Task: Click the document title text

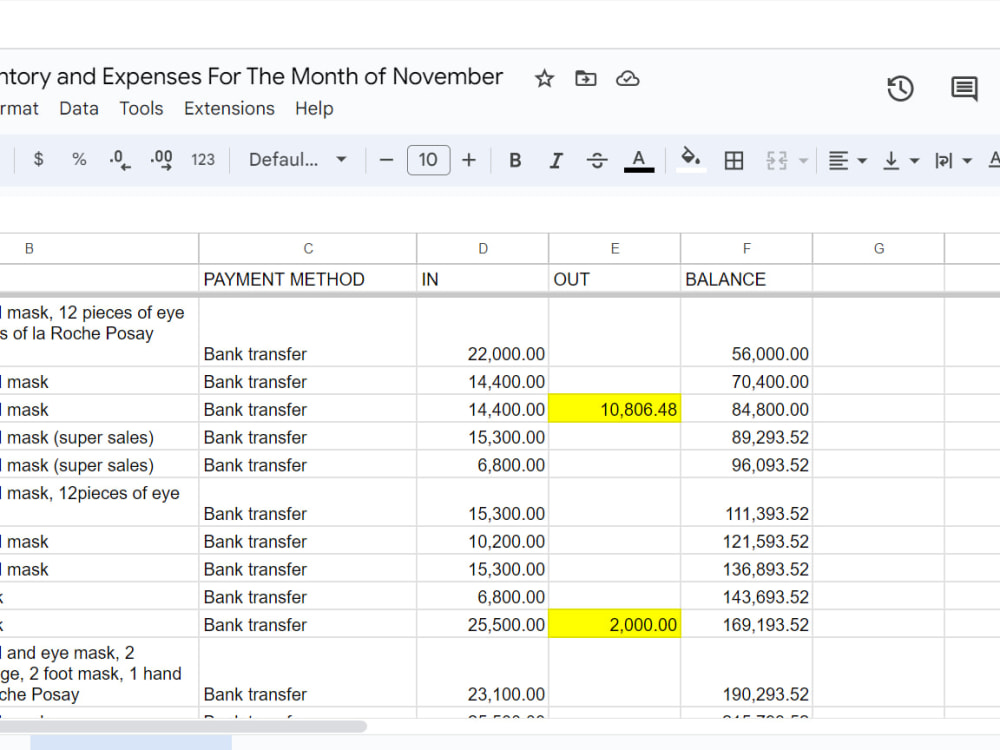Action: pyautogui.click(x=251, y=77)
